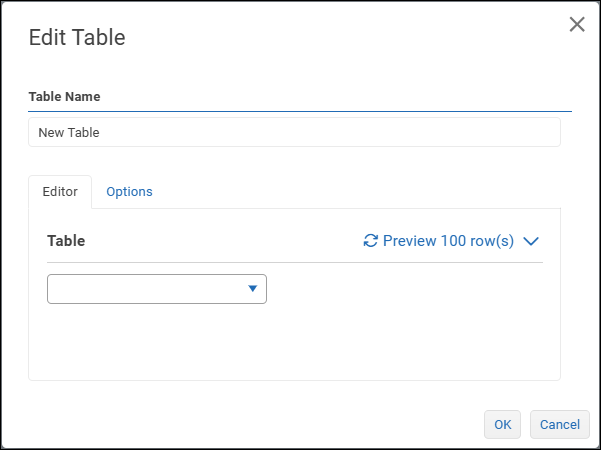Viewport: 601px width, 450px height.
Task: Select the Editor tab
Action: 60,191
